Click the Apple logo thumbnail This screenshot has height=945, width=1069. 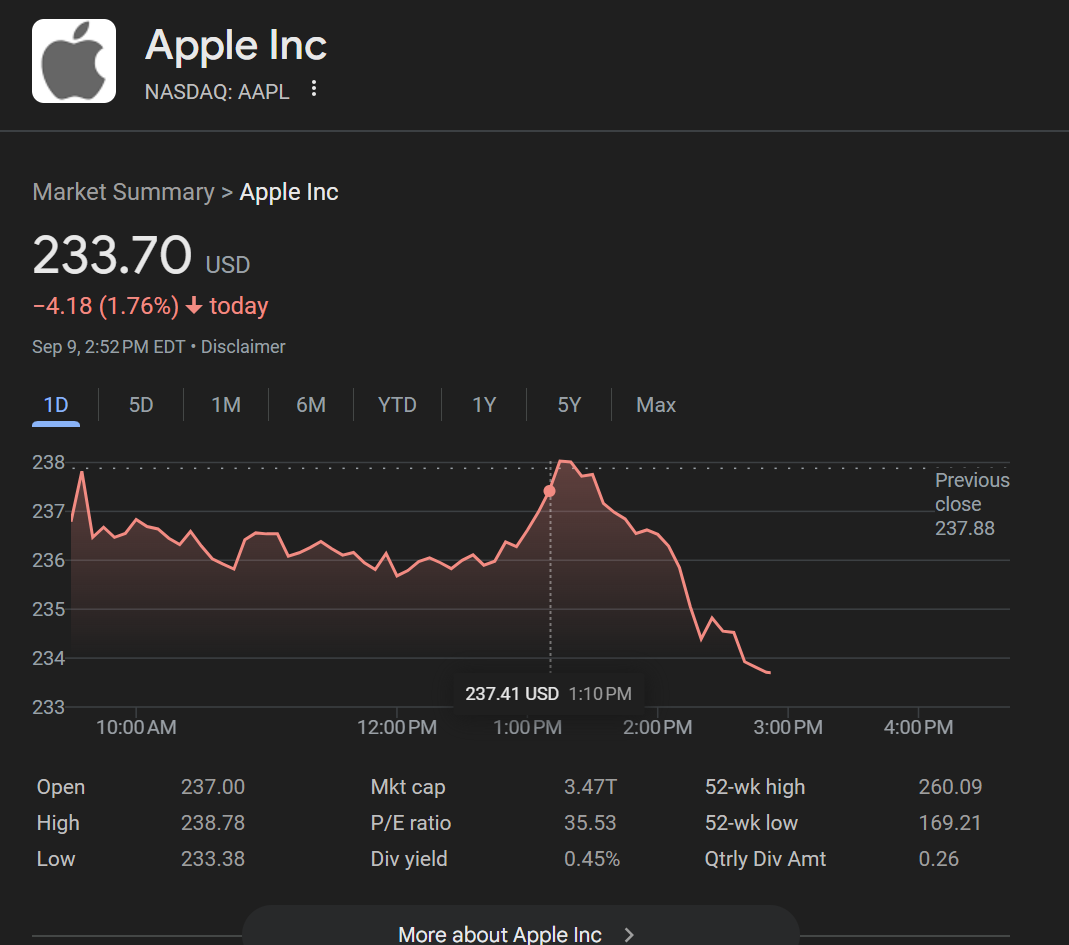click(74, 61)
